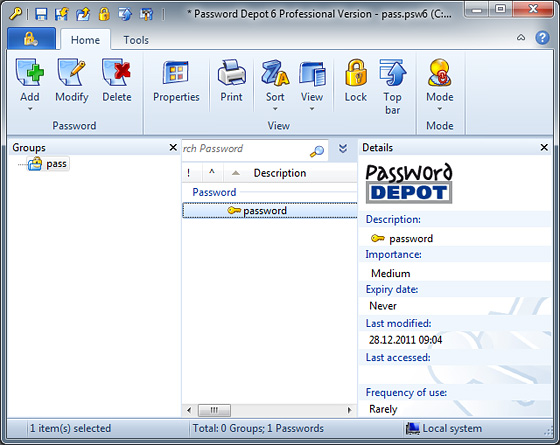
Task: Click the Mode icon
Action: tap(440, 73)
